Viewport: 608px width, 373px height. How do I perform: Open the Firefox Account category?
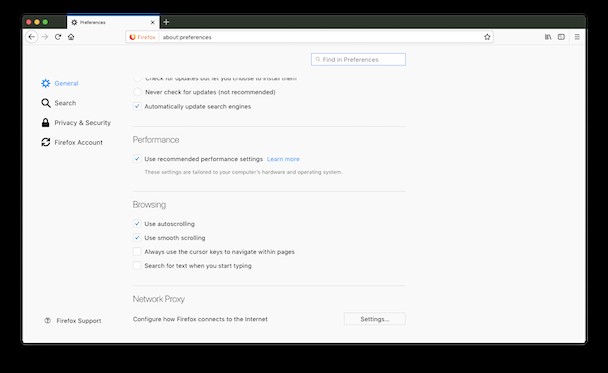point(72,142)
